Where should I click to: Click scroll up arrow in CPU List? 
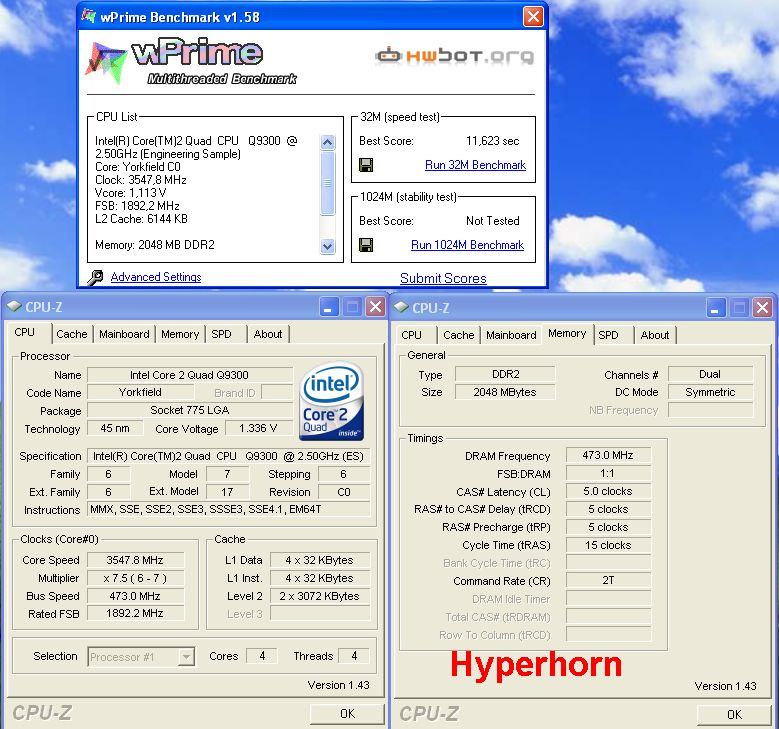(327, 143)
